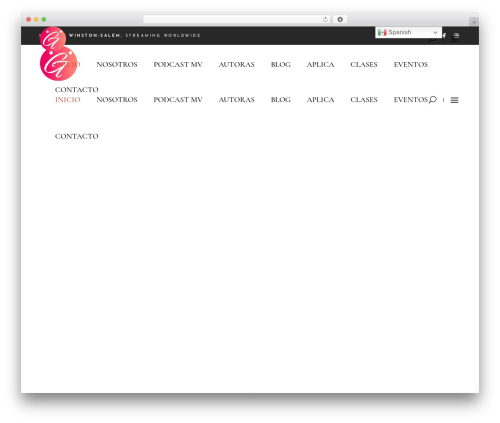The height and width of the screenshot is (423, 500).
Task: Open EVENTOS next to the search magnifier
Action: pos(411,100)
